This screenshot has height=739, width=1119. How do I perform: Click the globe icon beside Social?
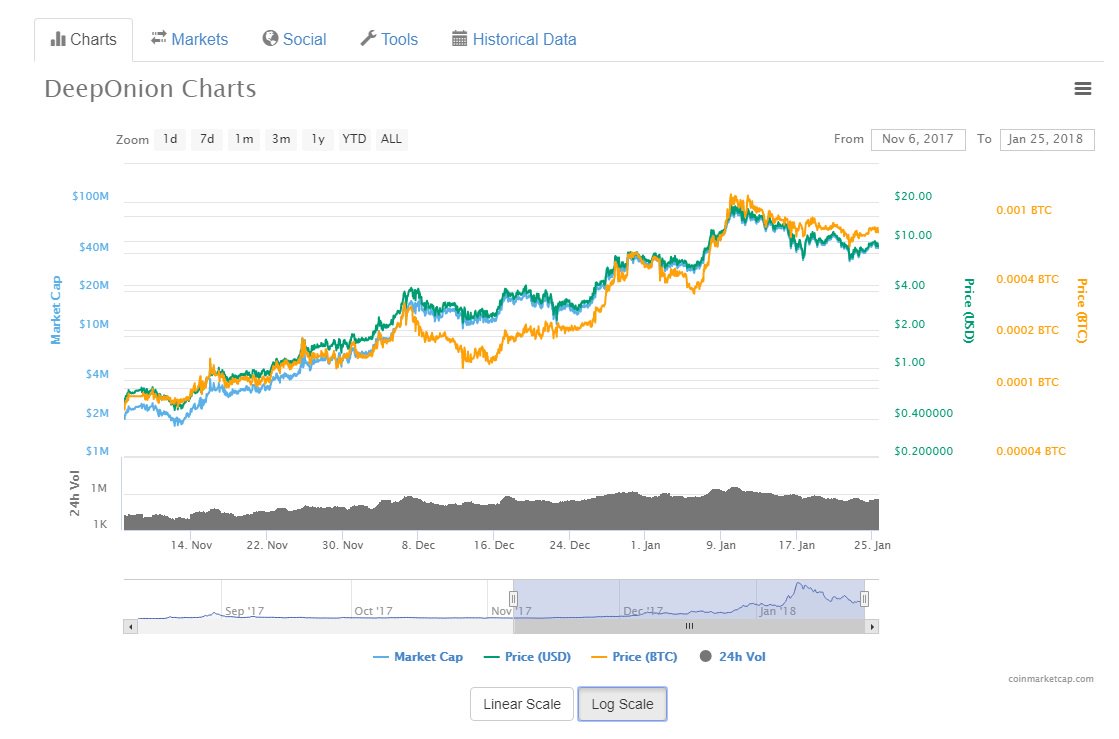[270, 39]
